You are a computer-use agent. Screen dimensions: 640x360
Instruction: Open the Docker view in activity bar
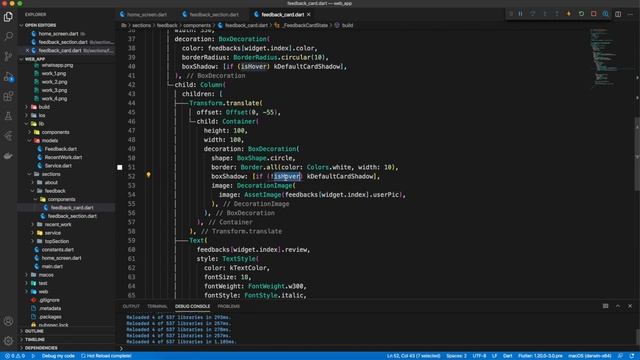[8, 156]
